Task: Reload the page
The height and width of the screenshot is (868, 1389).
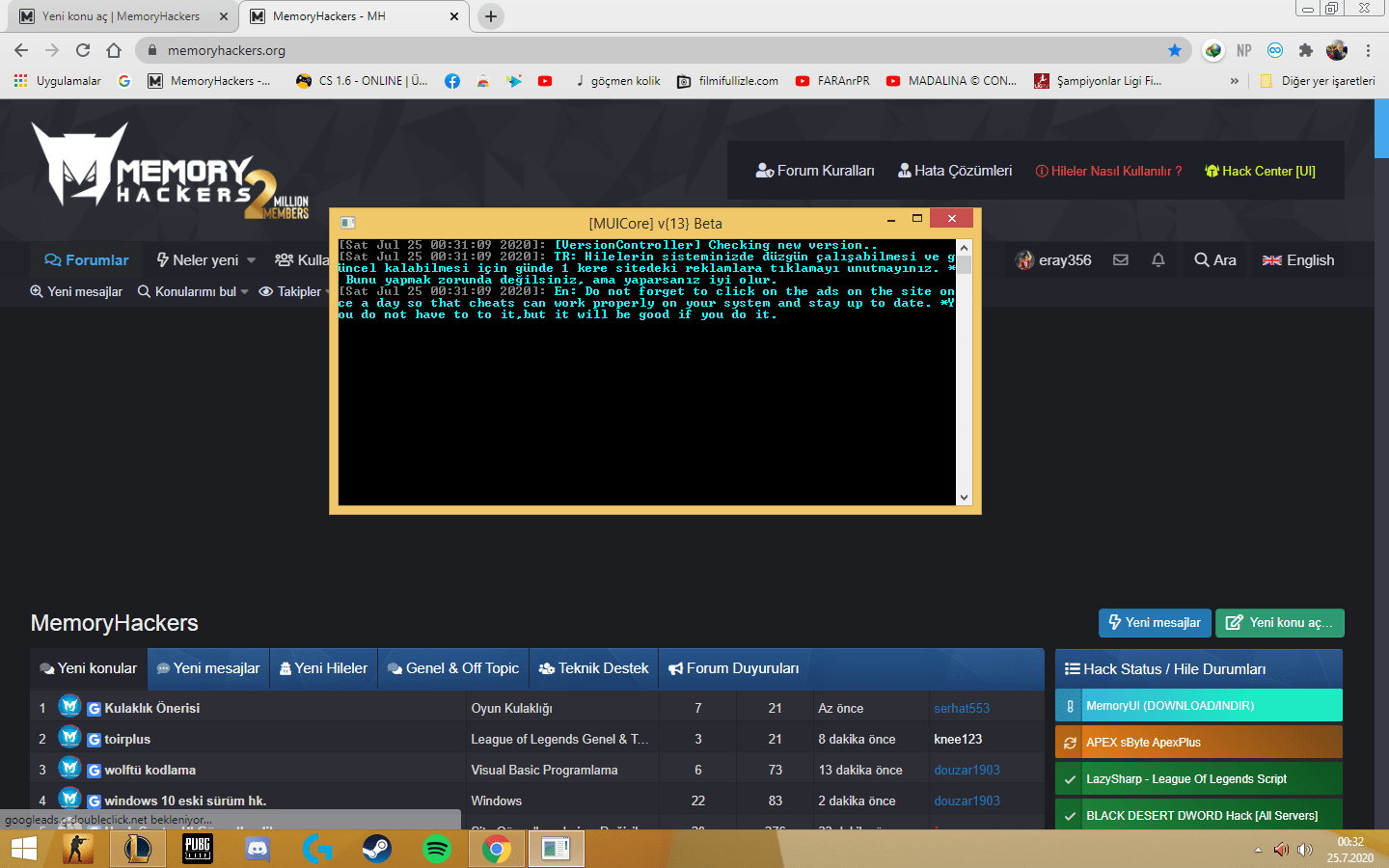Action: (83, 50)
